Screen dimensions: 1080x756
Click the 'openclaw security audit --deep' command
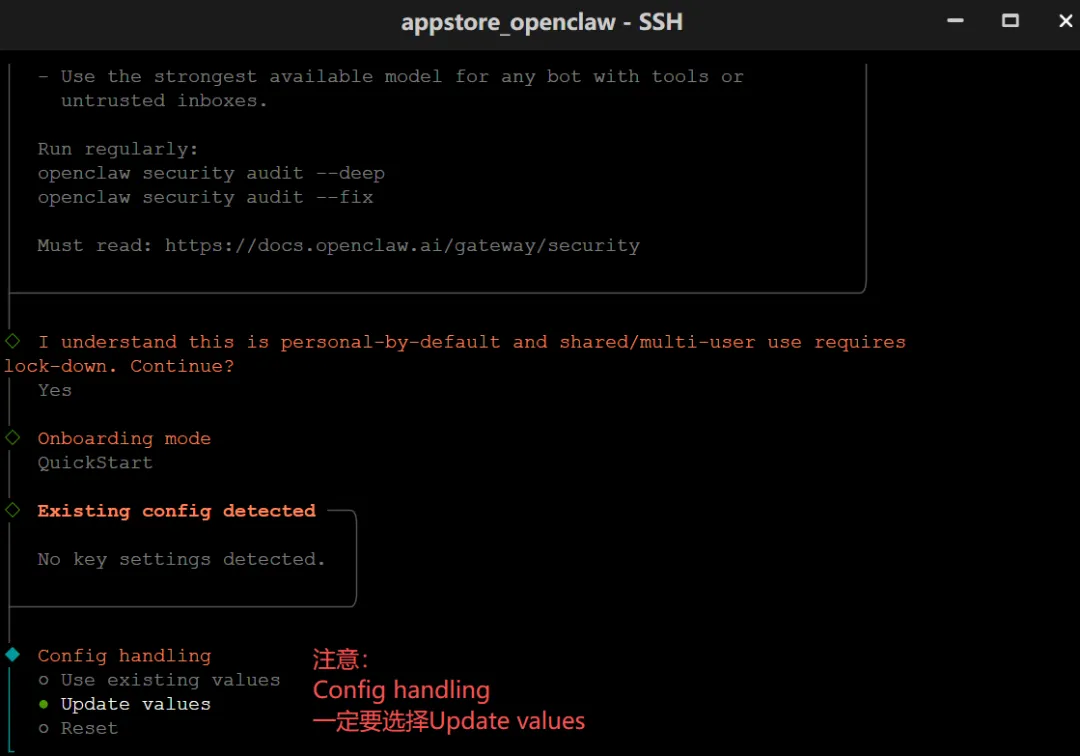tap(211, 173)
